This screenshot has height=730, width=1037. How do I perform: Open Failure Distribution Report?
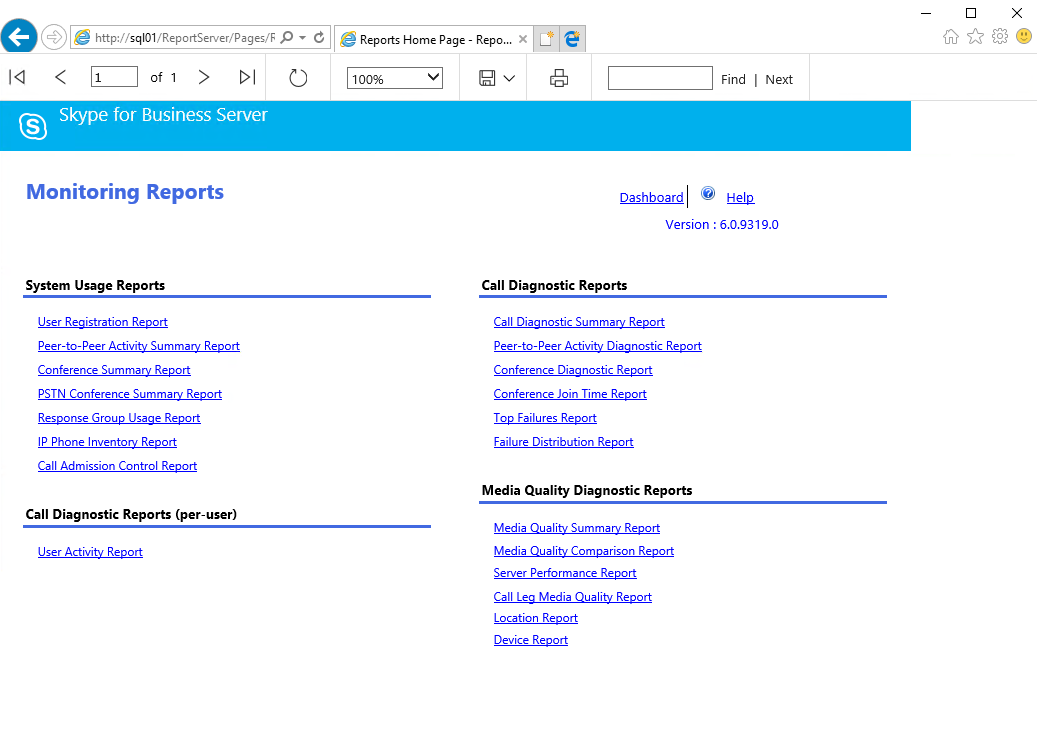pyautogui.click(x=563, y=442)
